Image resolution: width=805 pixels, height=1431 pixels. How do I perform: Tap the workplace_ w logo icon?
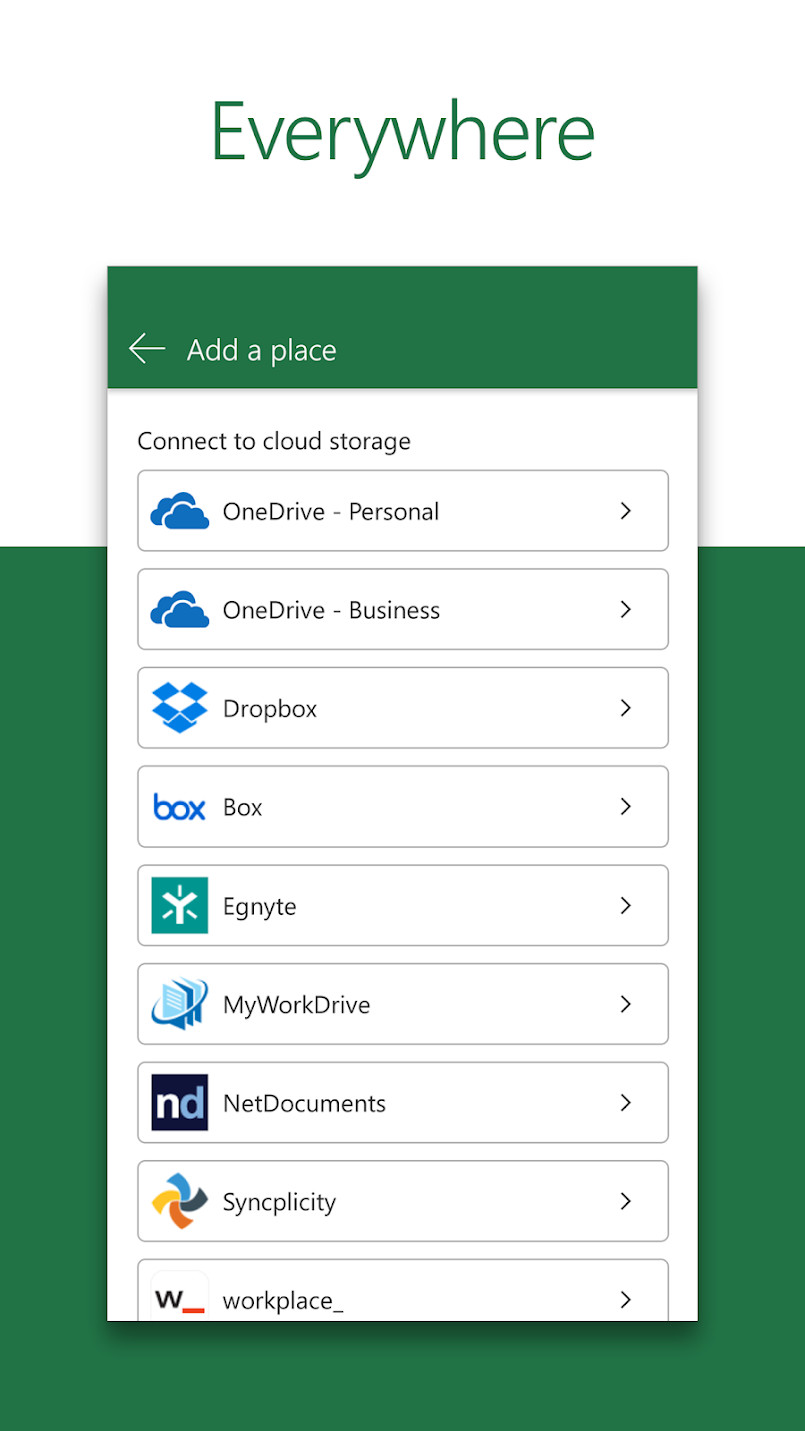(x=180, y=1296)
